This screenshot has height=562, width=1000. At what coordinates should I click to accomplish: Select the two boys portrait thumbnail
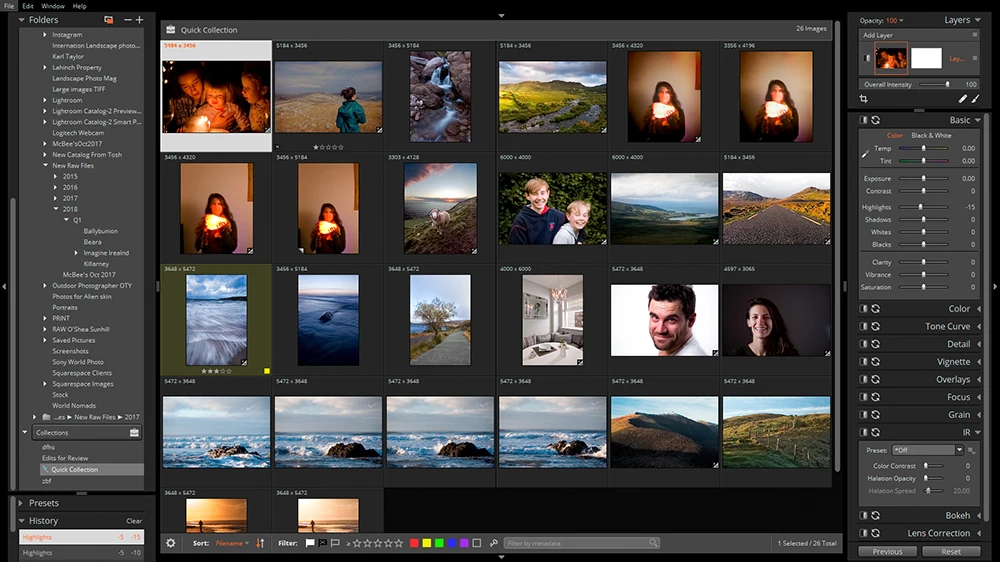point(552,209)
